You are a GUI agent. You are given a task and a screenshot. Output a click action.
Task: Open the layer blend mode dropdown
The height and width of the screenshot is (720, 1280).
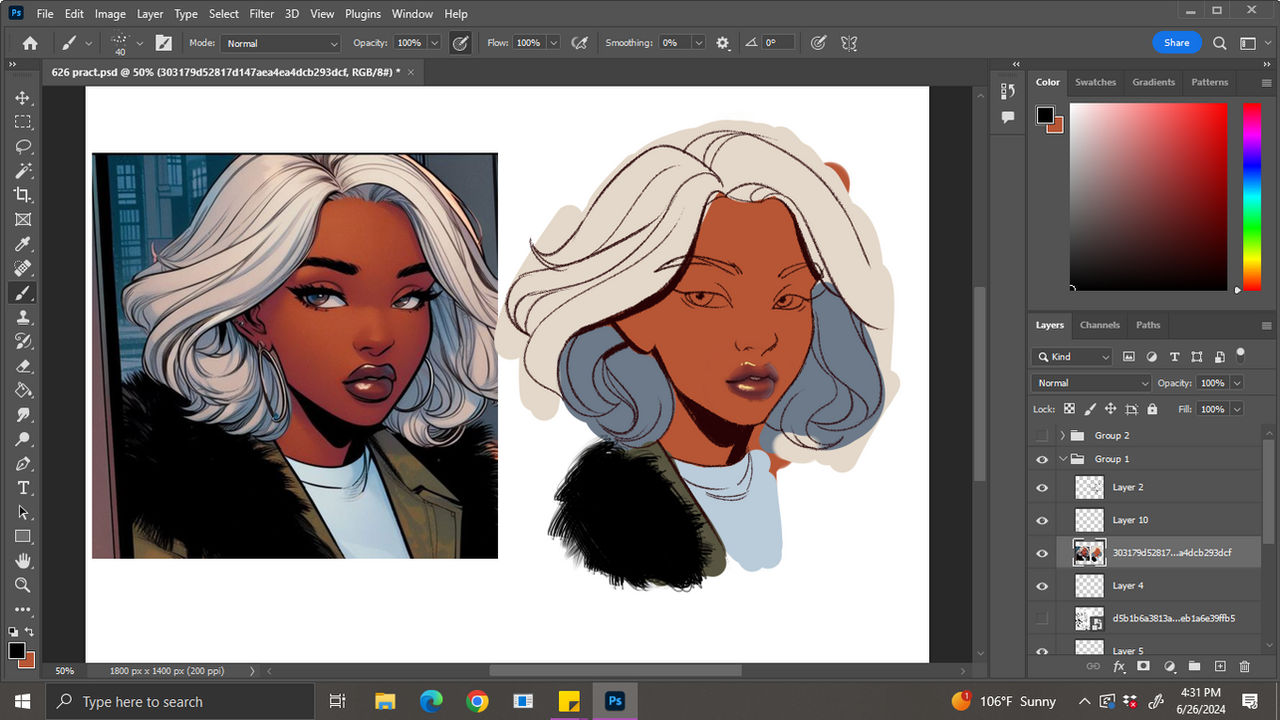click(x=1091, y=383)
